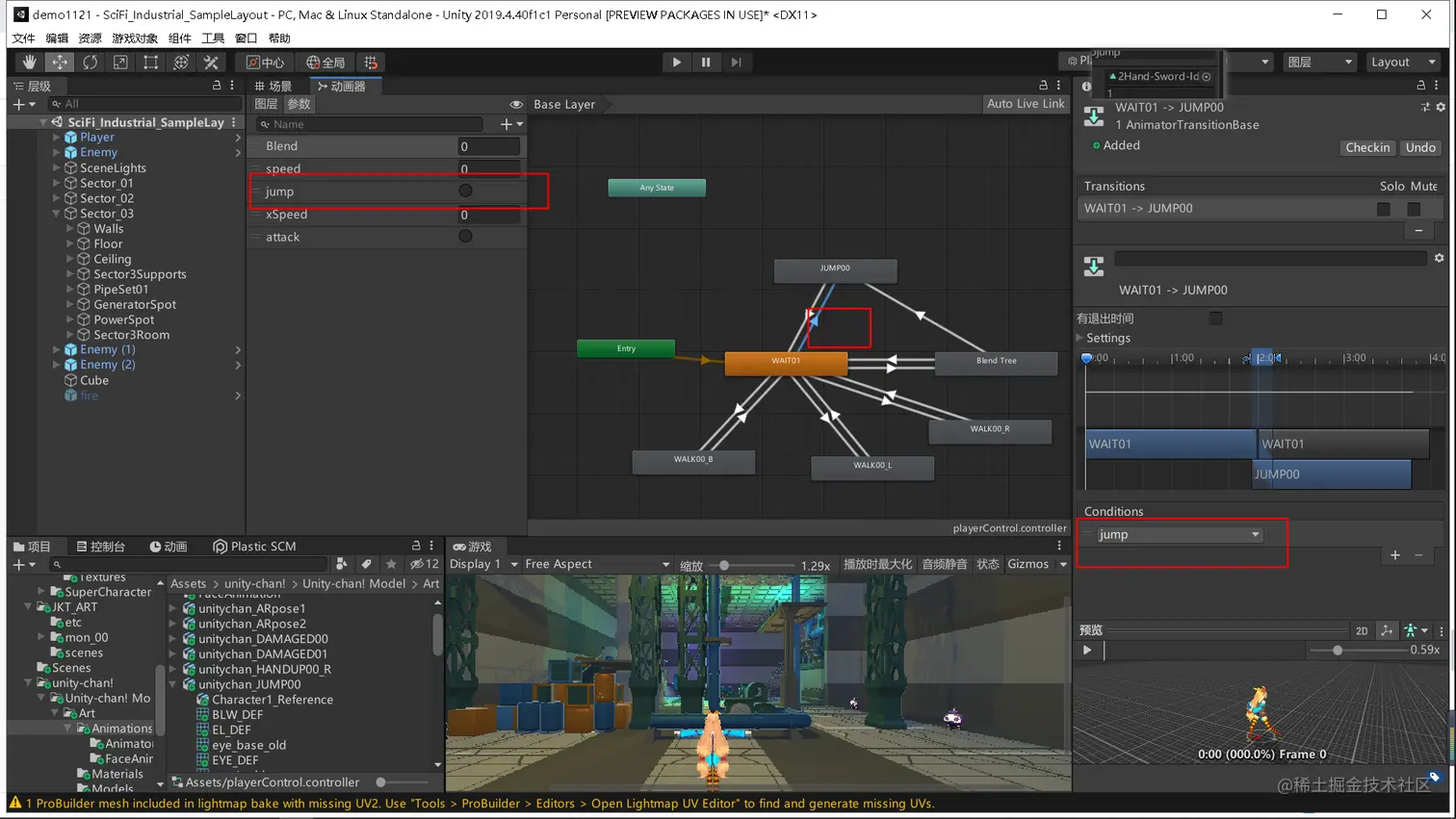1456x819 pixels.
Task: Switch to the 控制台 console tab
Action: tap(100, 546)
